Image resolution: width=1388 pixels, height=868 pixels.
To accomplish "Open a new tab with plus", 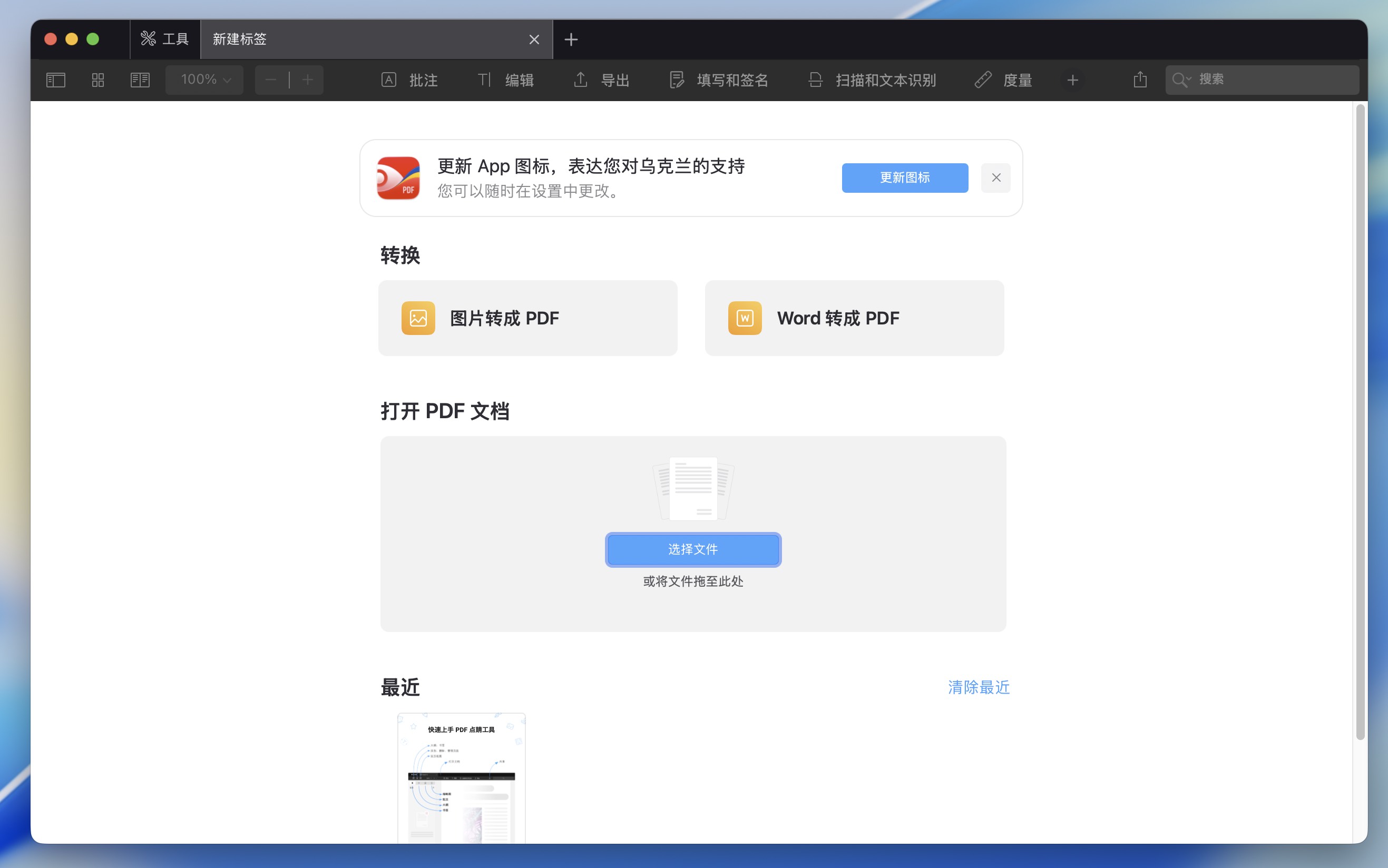I will [571, 40].
